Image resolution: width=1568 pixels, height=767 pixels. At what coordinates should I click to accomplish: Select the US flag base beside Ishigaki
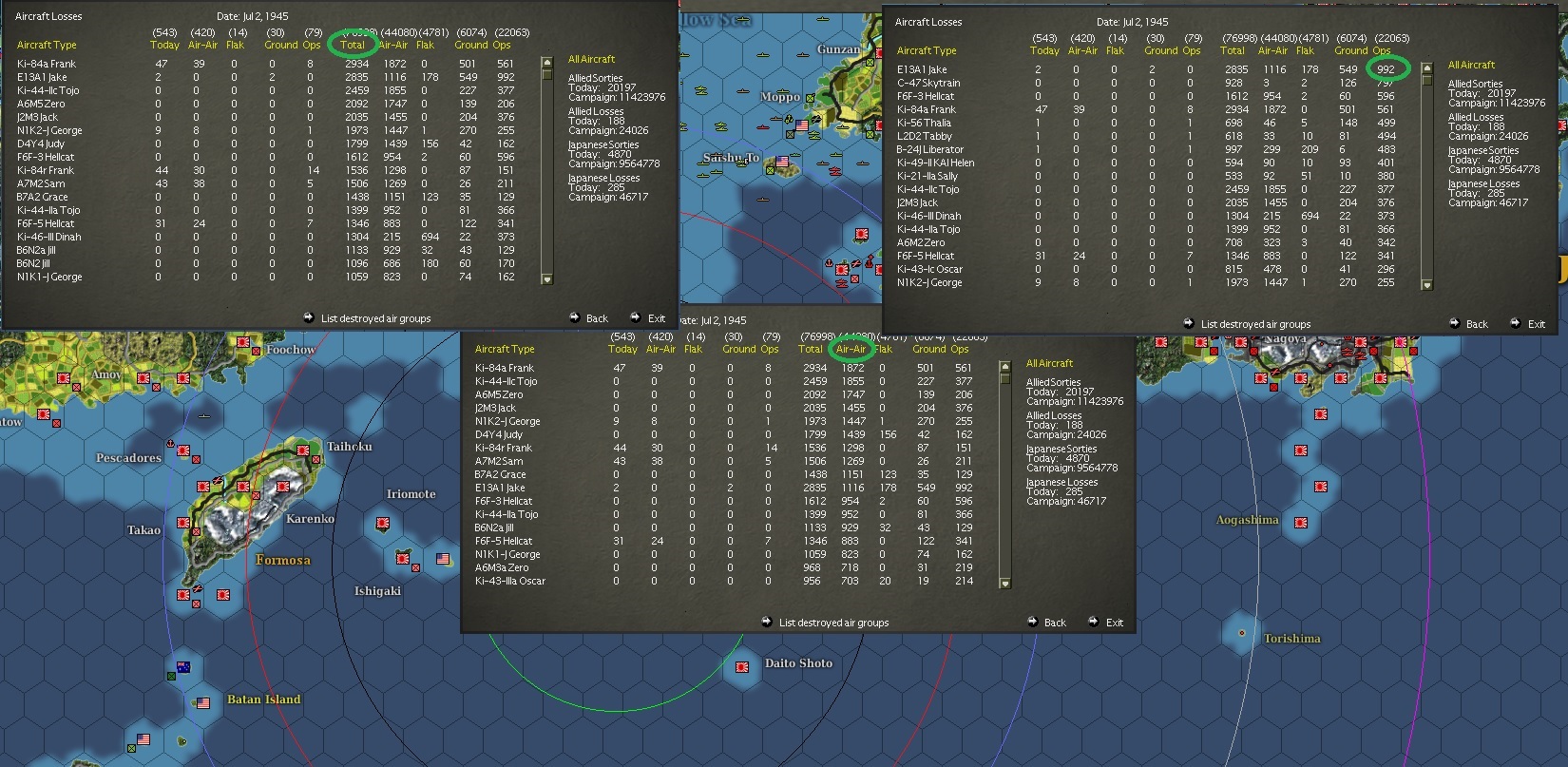coord(444,559)
